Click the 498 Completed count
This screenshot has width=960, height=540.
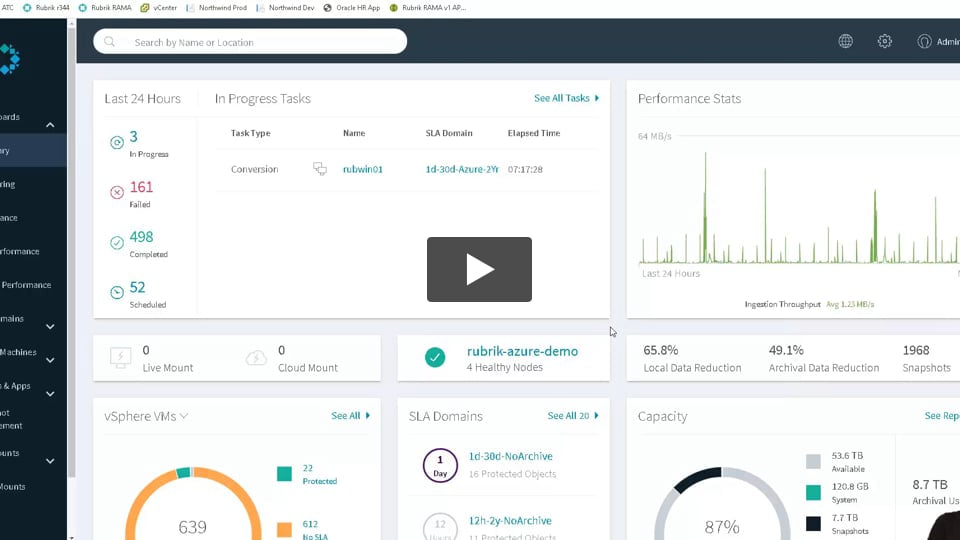click(141, 237)
